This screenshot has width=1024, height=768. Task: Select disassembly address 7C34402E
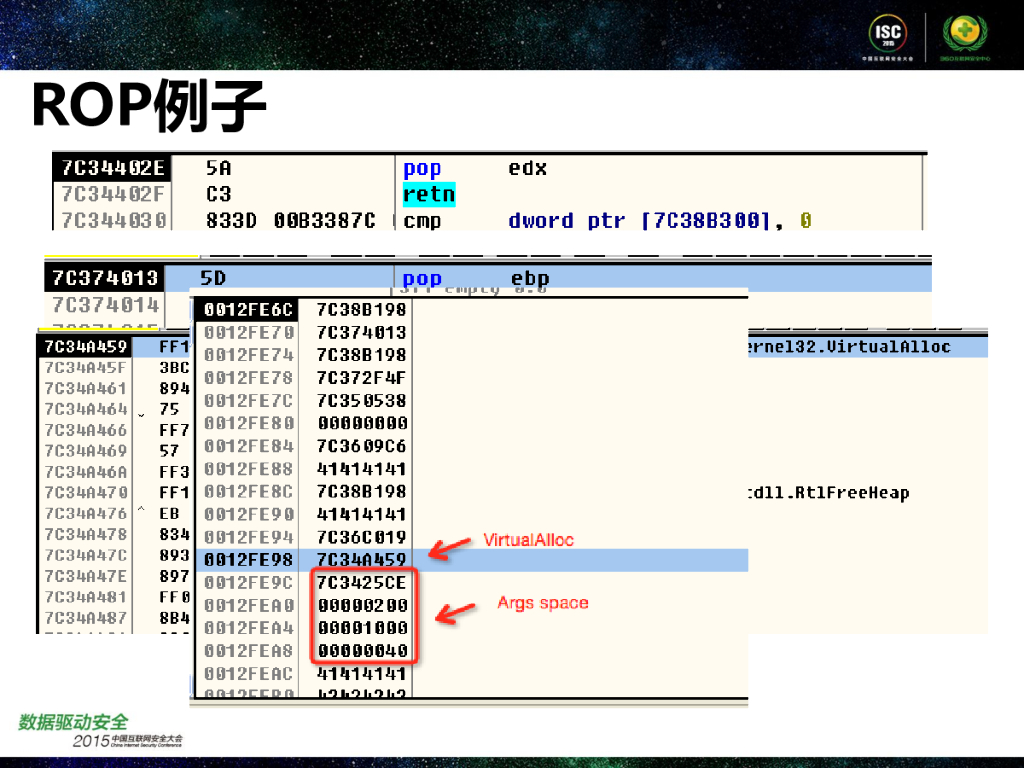click(x=110, y=168)
